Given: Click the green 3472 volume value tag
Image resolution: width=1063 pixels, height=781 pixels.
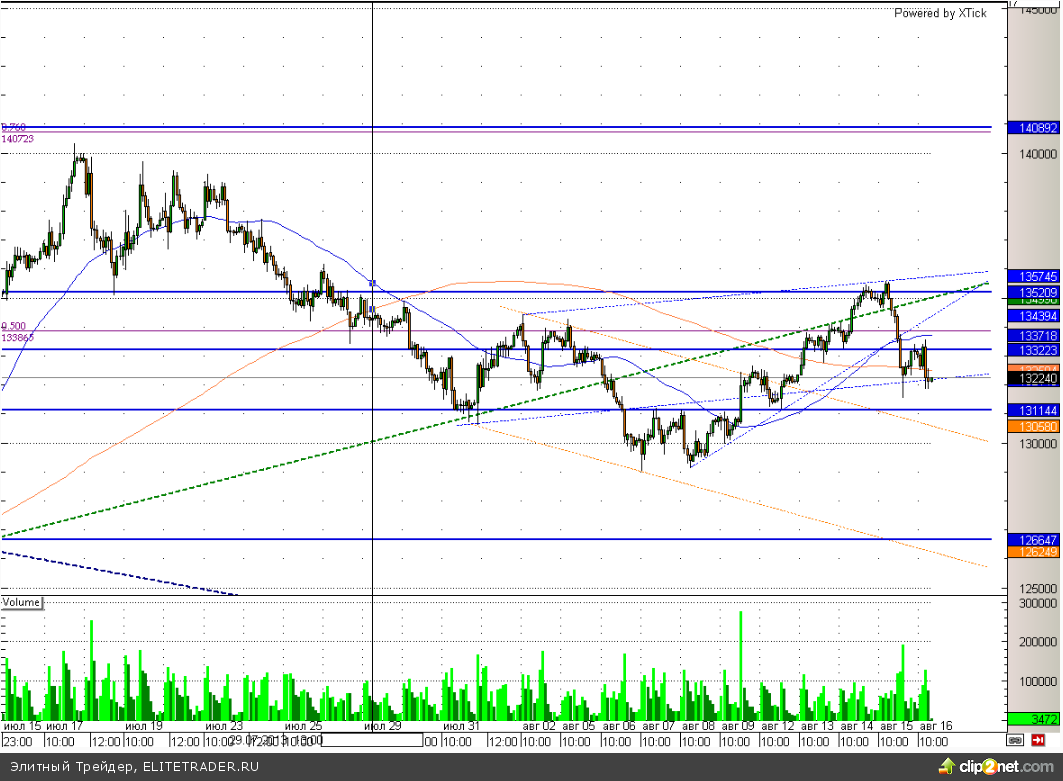Looking at the screenshot, I should click(x=1034, y=719).
